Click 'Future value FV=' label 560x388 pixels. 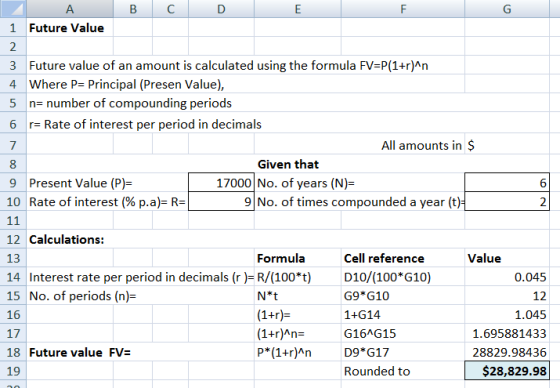[80, 353]
